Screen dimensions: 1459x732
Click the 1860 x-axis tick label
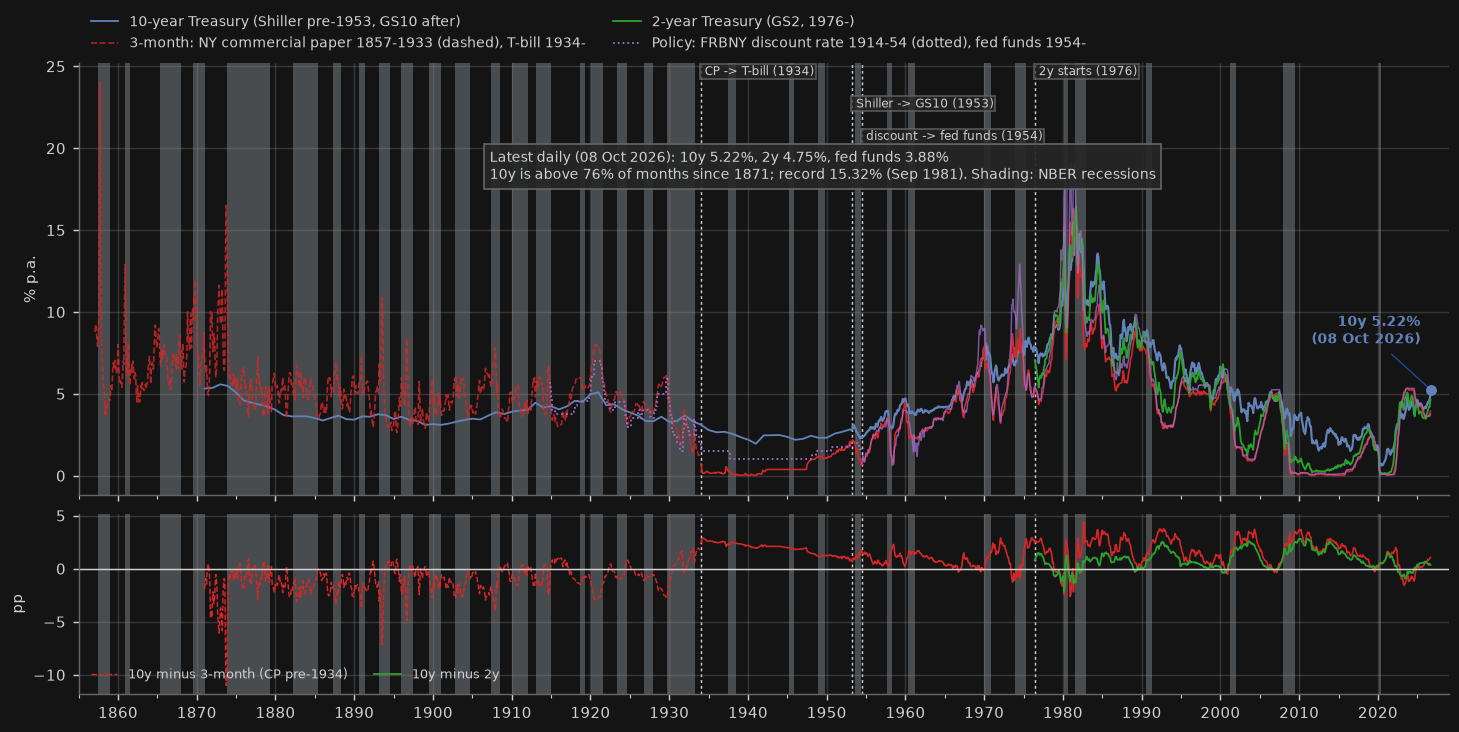(117, 712)
